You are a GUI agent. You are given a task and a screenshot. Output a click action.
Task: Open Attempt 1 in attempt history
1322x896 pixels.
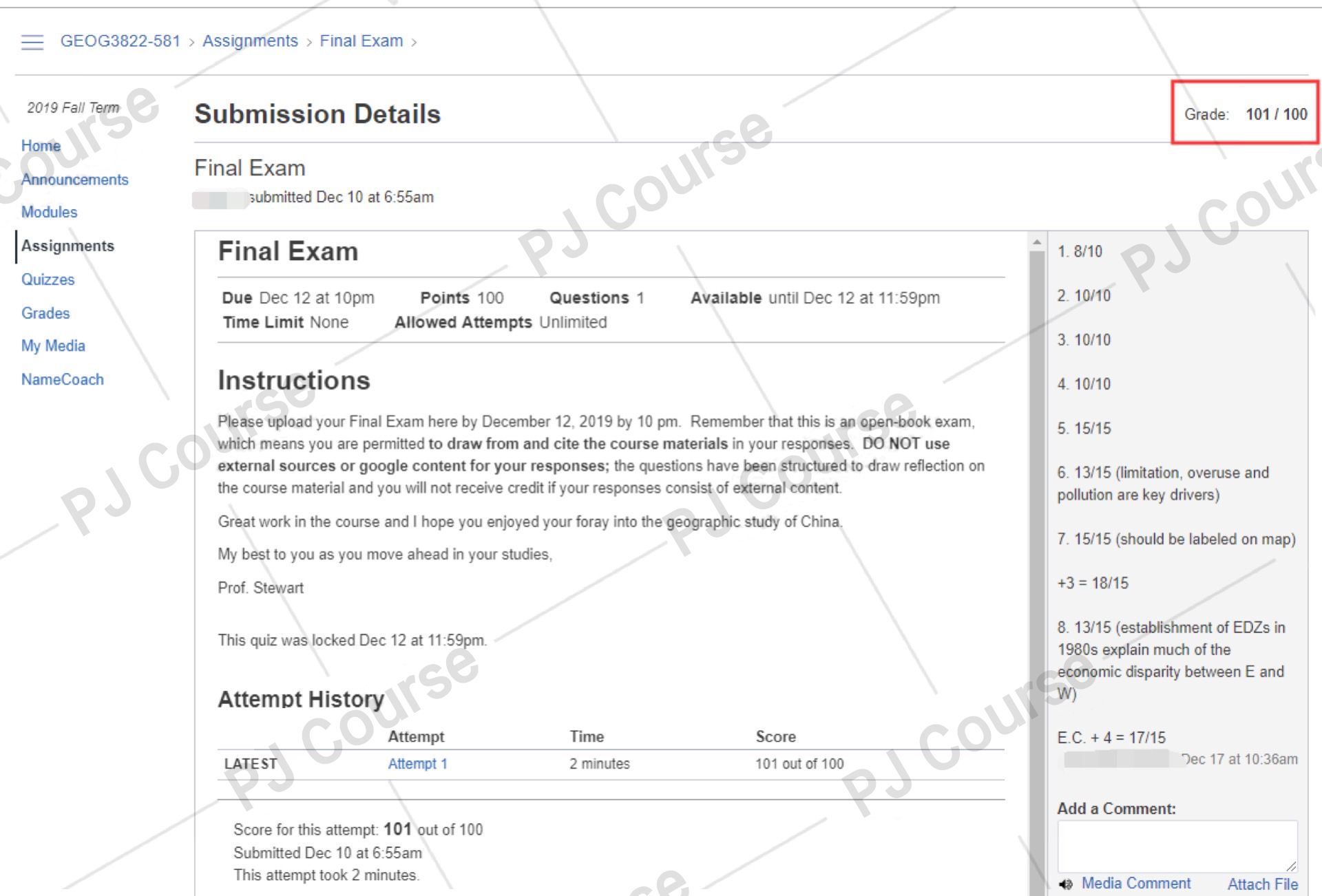(417, 764)
